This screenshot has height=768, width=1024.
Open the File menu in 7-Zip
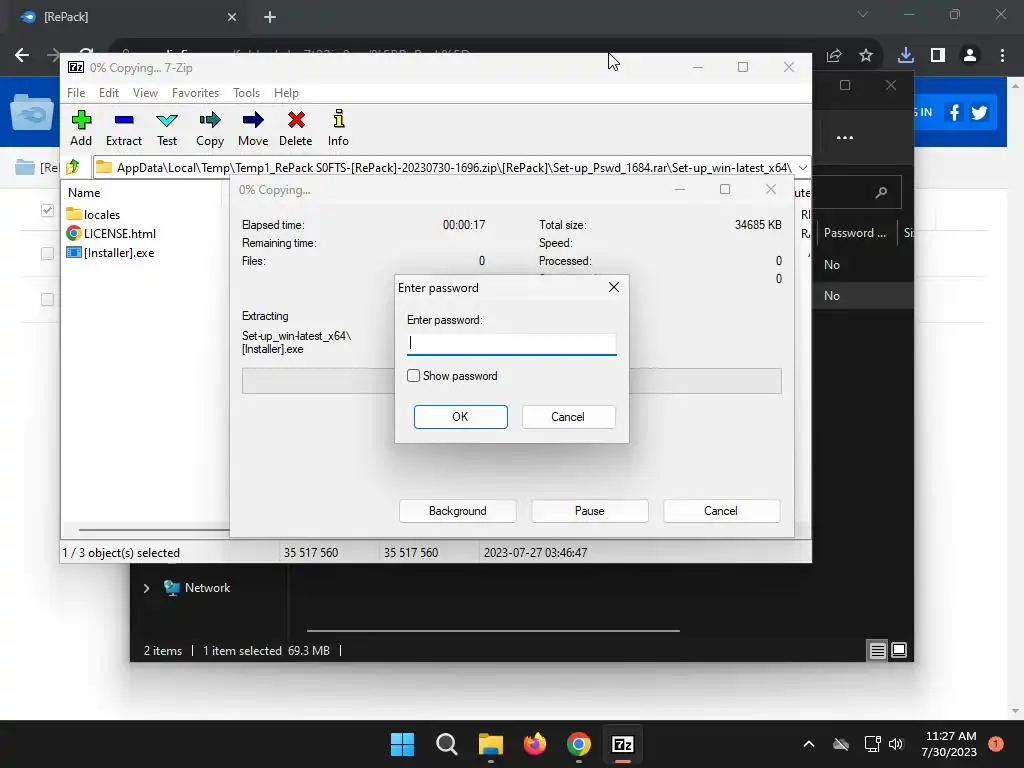click(76, 93)
